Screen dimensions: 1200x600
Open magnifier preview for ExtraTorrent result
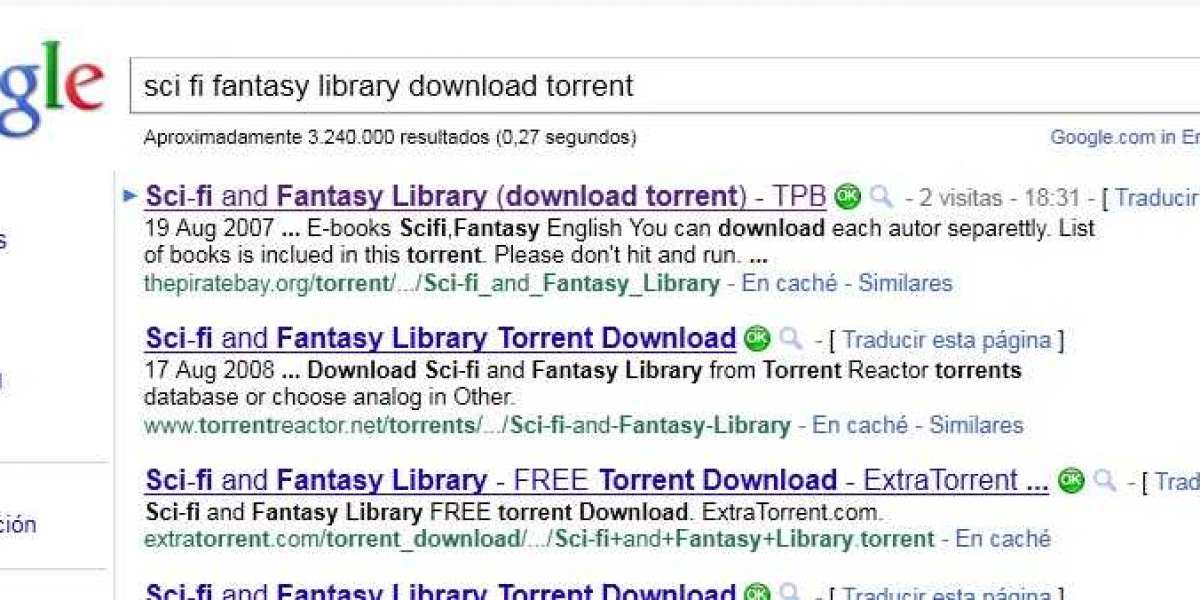pyautogui.click(x=1104, y=480)
